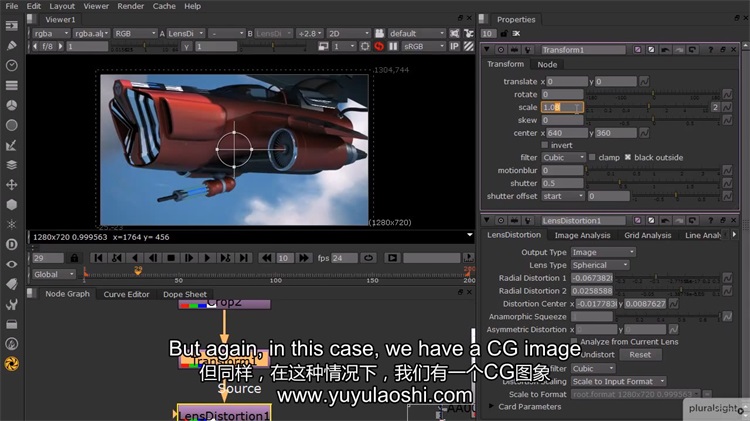Open the rgba channel layer dropdown

click(x=51, y=33)
